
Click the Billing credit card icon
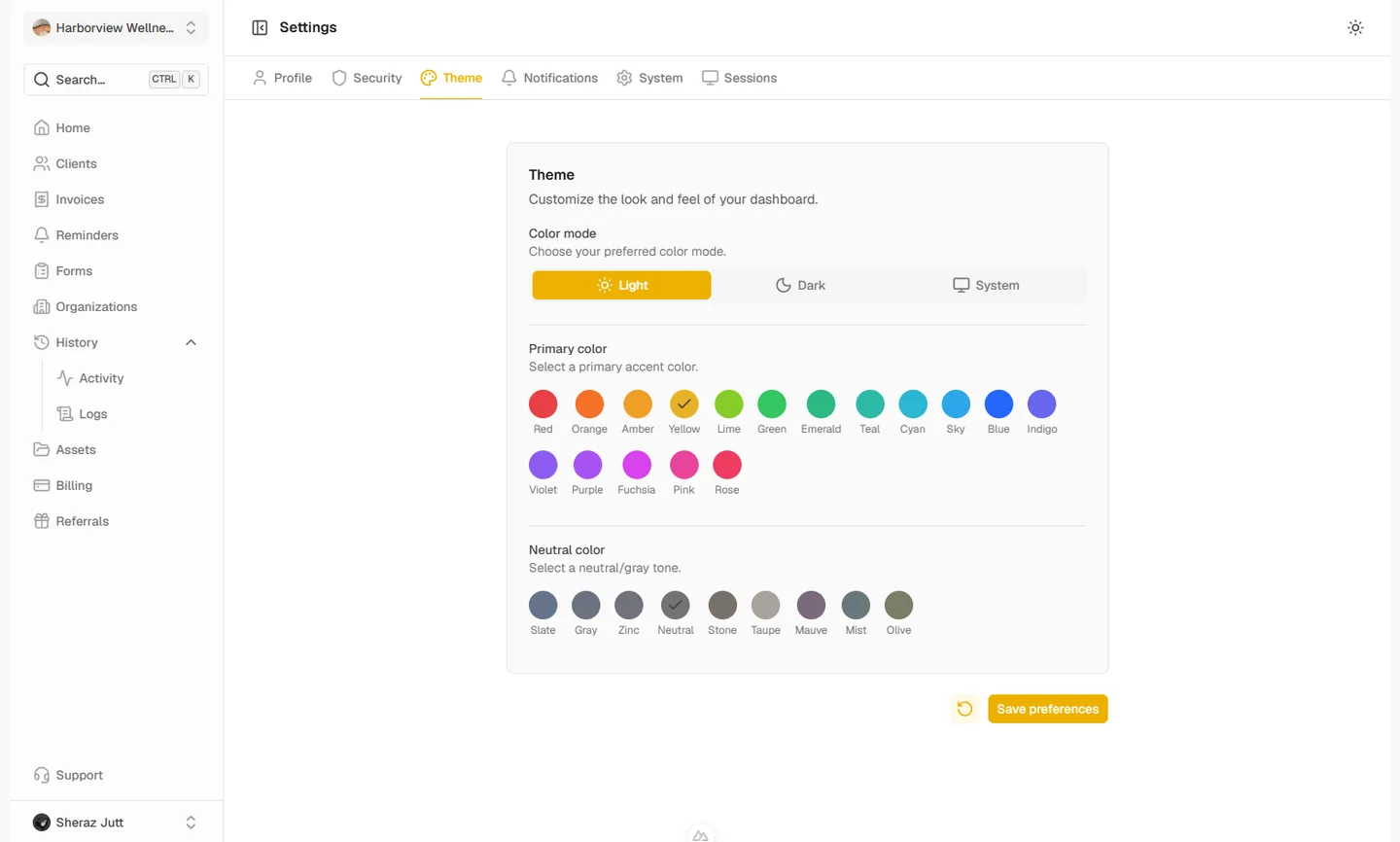tap(42, 485)
